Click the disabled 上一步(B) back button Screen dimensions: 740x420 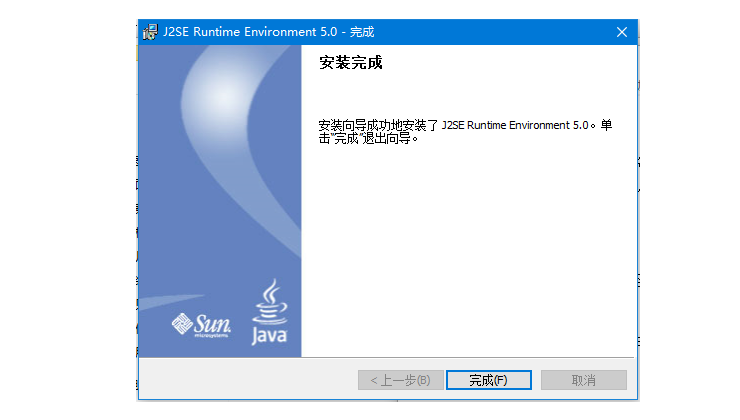pos(400,380)
